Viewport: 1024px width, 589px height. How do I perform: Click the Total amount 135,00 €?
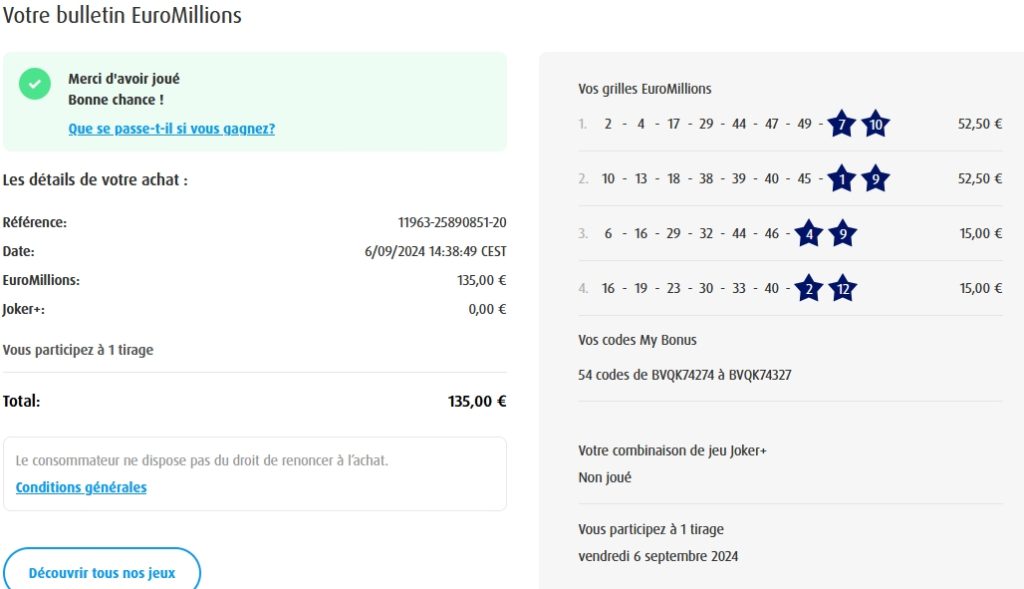[x=477, y=401]
